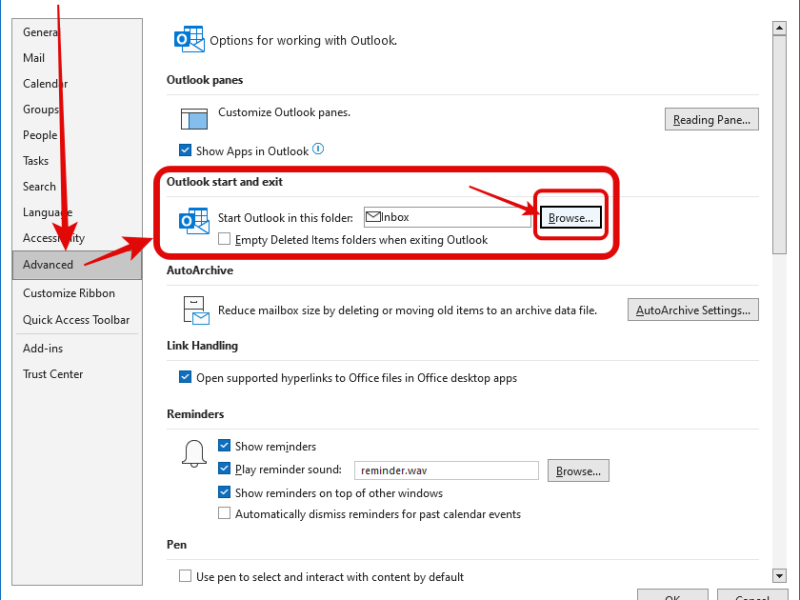Viewport: 800px width, 600px height.
Task: Click "Options for working with Outlook." text
Action: coord(303,41)
